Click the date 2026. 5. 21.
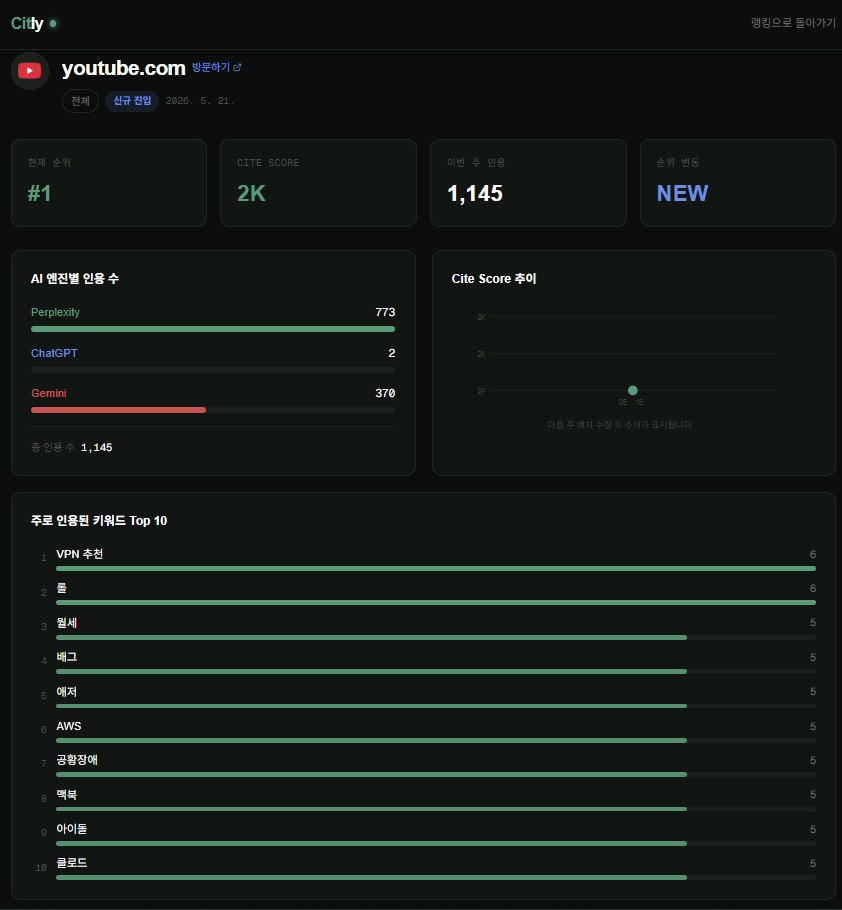The image size is (842, 910). [x=200, y=101]
